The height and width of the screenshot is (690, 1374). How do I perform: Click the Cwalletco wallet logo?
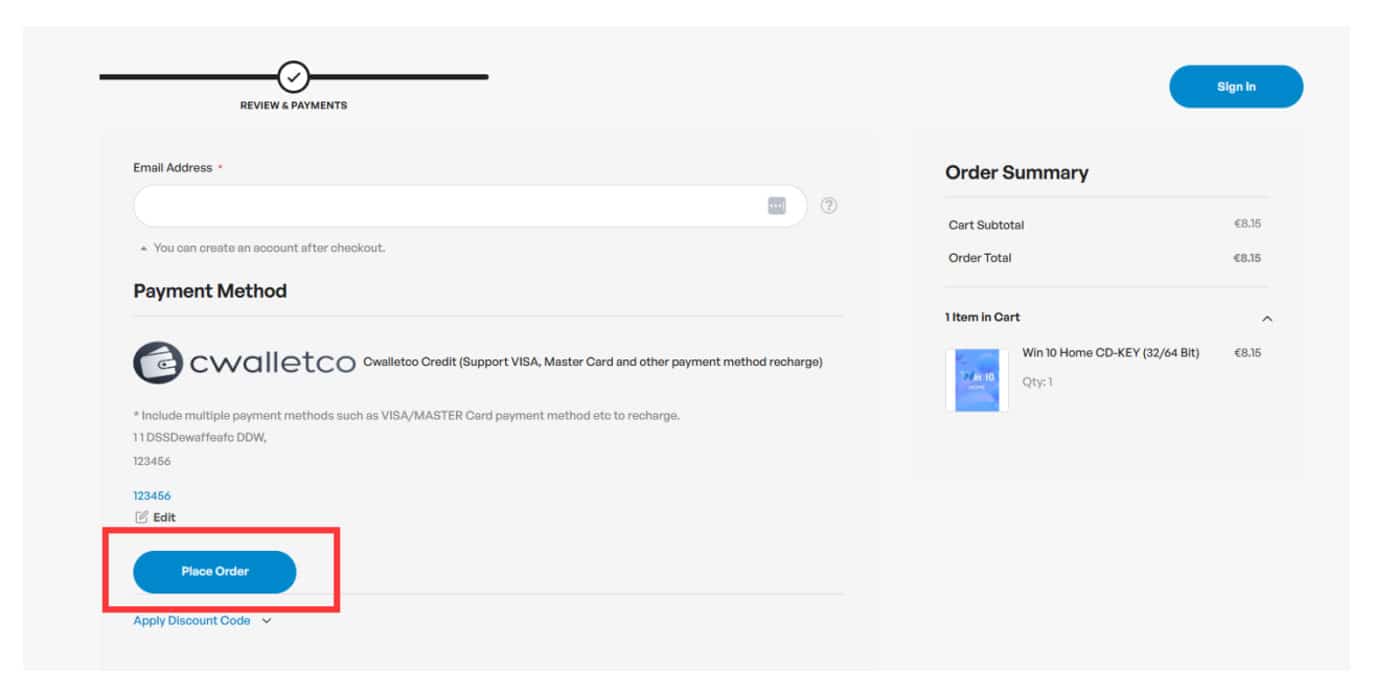click(158, 362)
